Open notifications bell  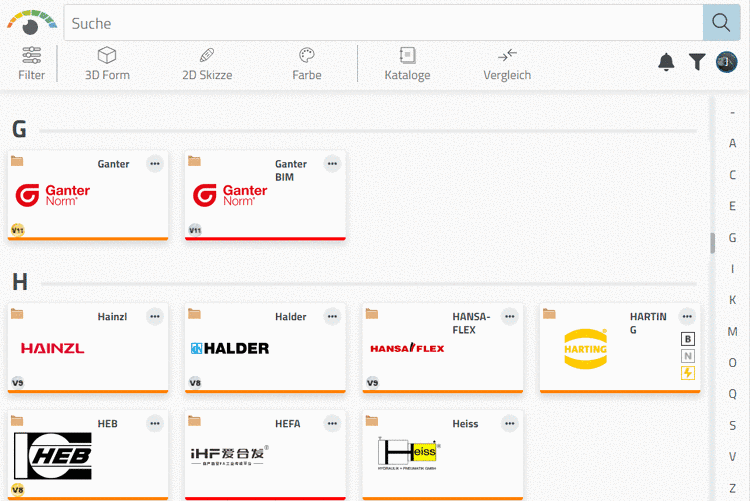tap(666, 62)
